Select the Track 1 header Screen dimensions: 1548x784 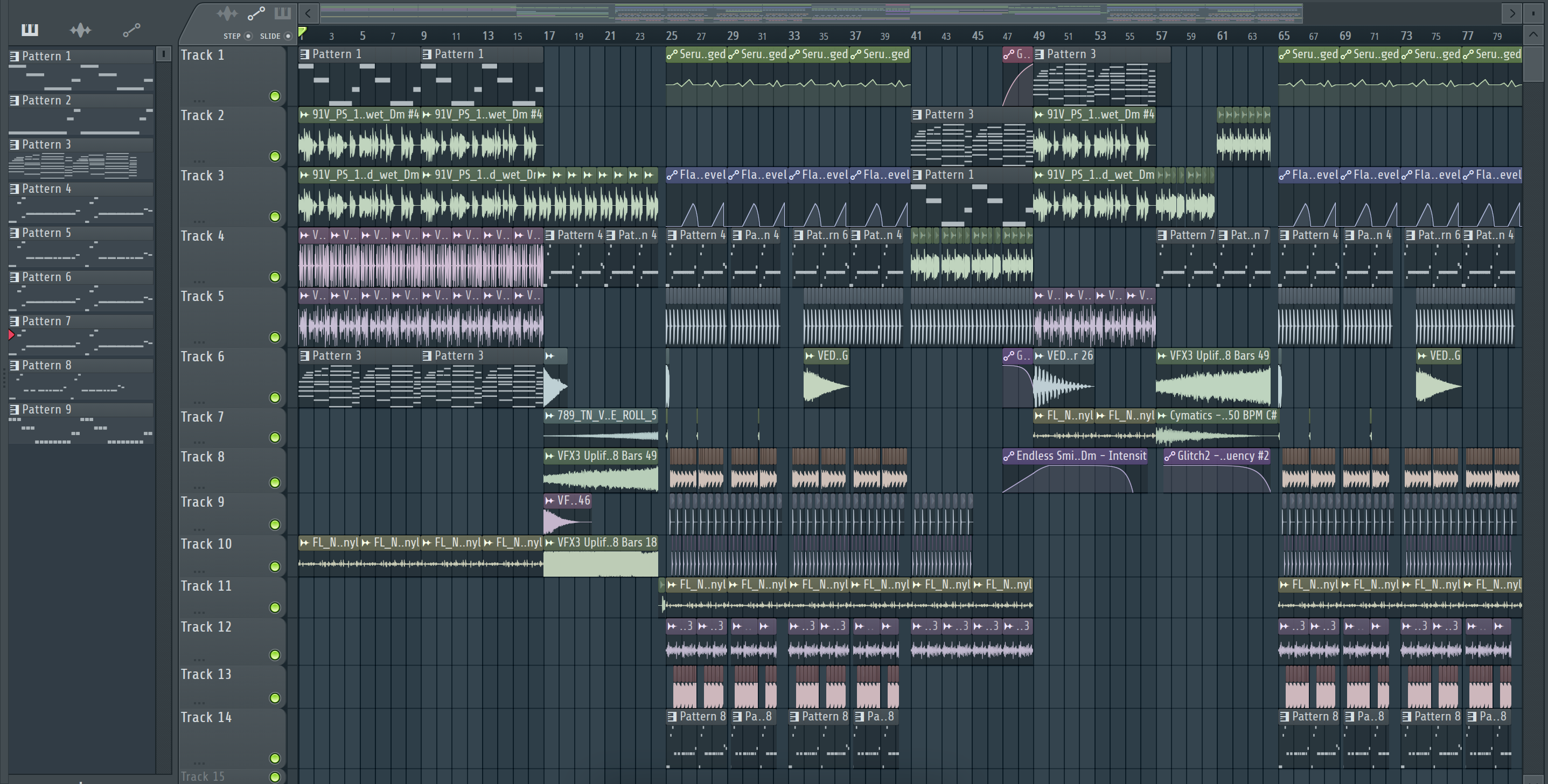pos(232,76)
